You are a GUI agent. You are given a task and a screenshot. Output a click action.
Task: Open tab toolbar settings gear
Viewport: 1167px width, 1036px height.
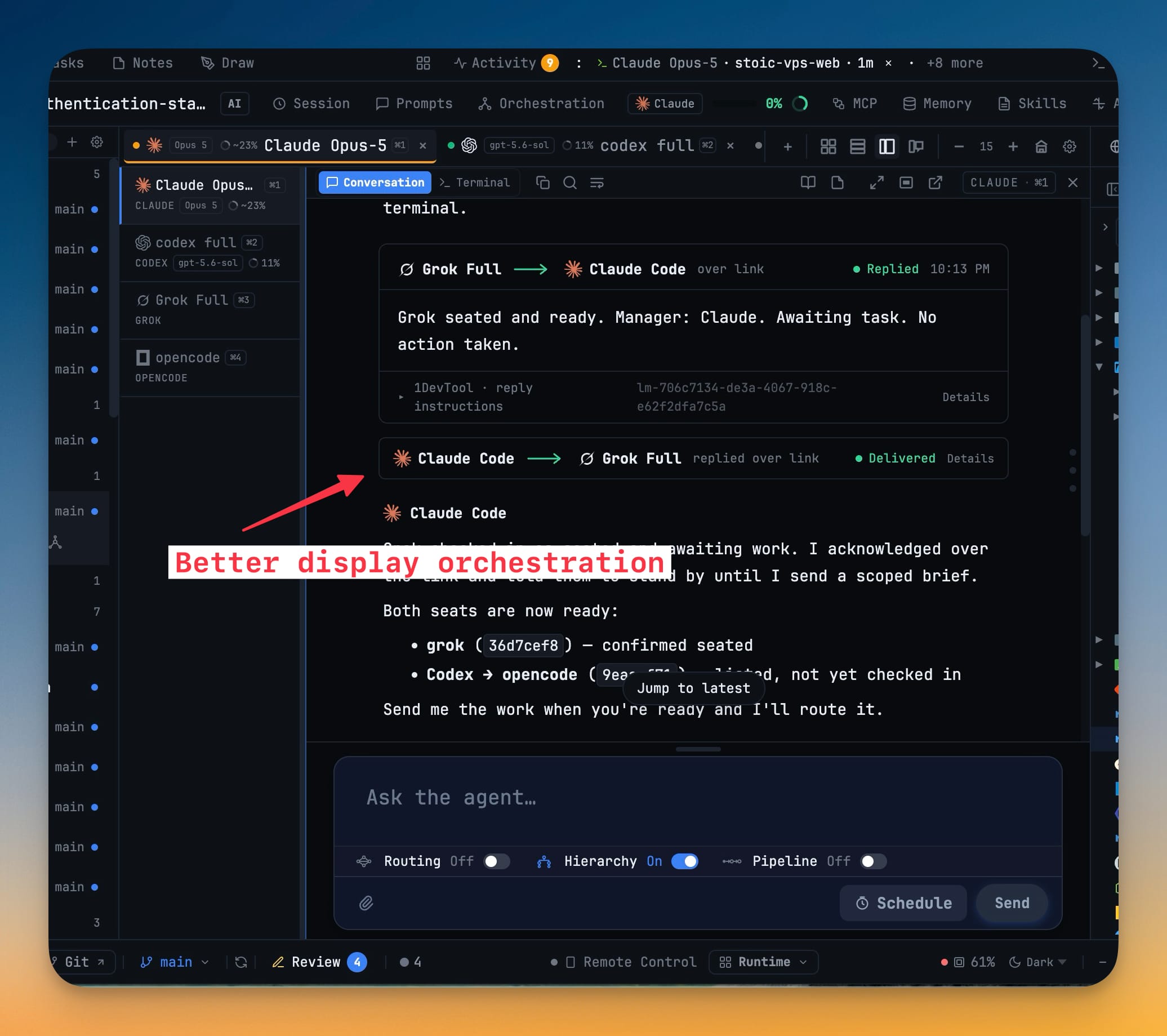tap(1070, 147)
